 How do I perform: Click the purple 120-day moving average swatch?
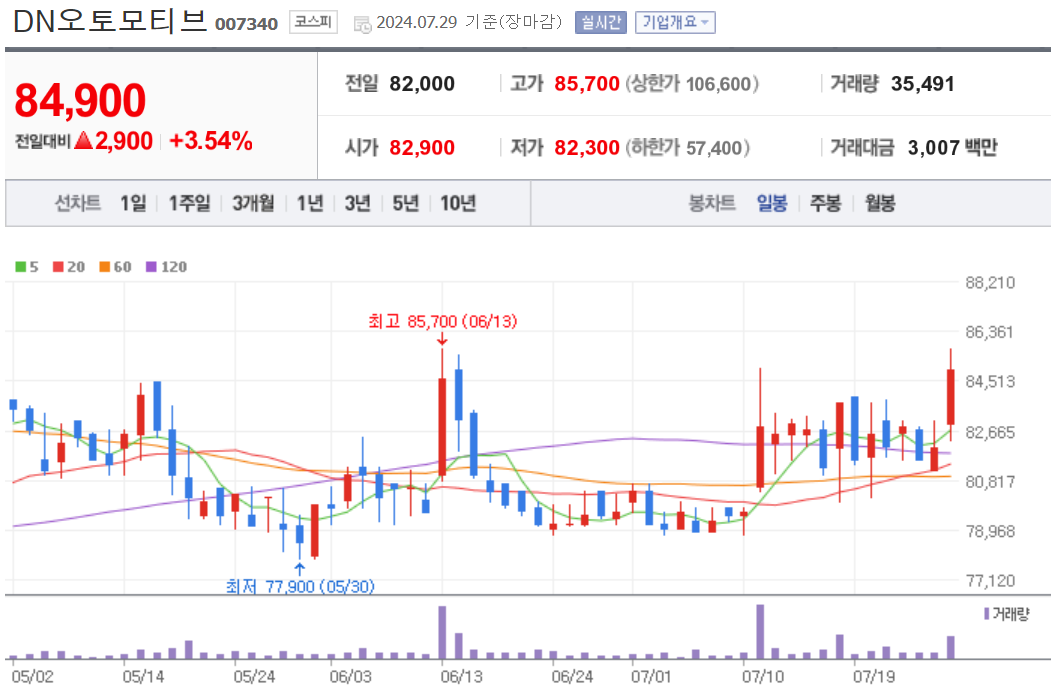click(151, 267)
